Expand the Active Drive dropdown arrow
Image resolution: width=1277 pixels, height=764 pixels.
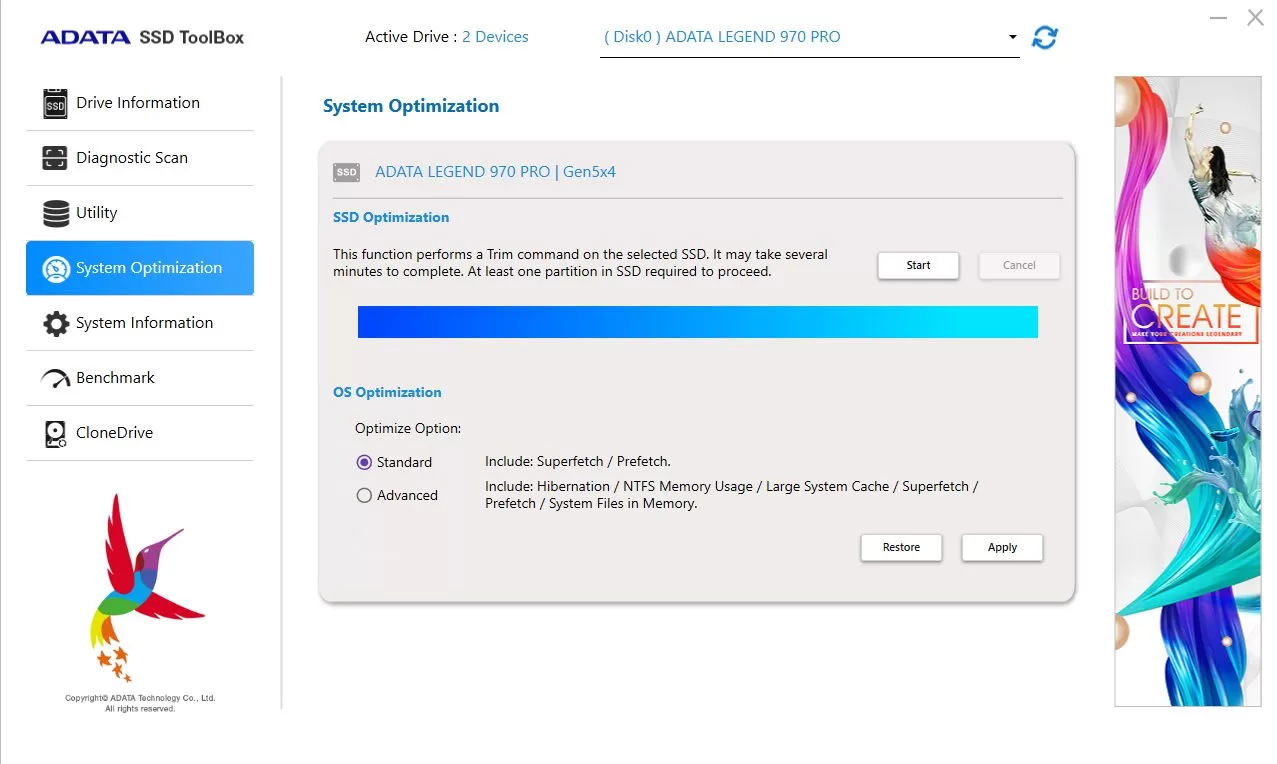click(x=1012, y=37)
